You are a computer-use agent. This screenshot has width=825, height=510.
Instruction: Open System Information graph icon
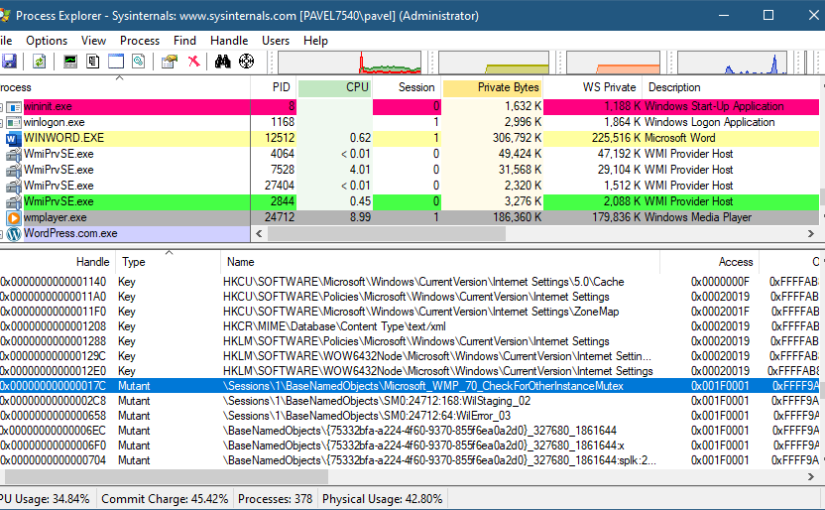tap(70, 62)
